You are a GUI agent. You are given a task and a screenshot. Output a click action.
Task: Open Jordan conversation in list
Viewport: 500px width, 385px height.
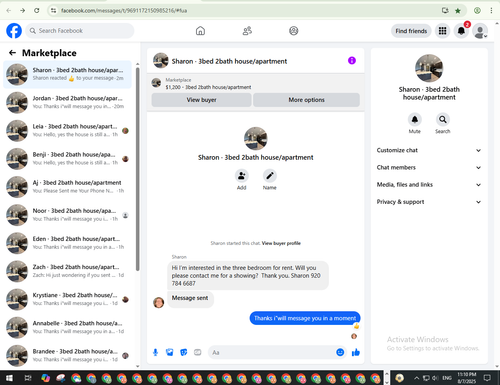click(x=68, y=102)
